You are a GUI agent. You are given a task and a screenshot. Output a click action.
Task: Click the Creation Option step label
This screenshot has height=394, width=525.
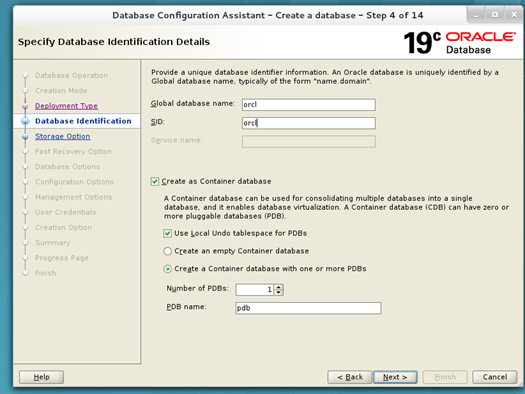(x=63, y=228)
